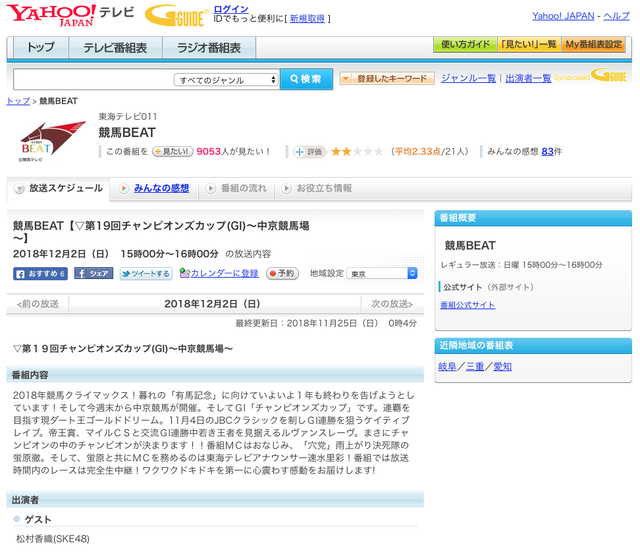Select the お役立ち情報 tab
Image resolution: width=640 pixels, height=556 pixels.
click(x=319, y=188)
